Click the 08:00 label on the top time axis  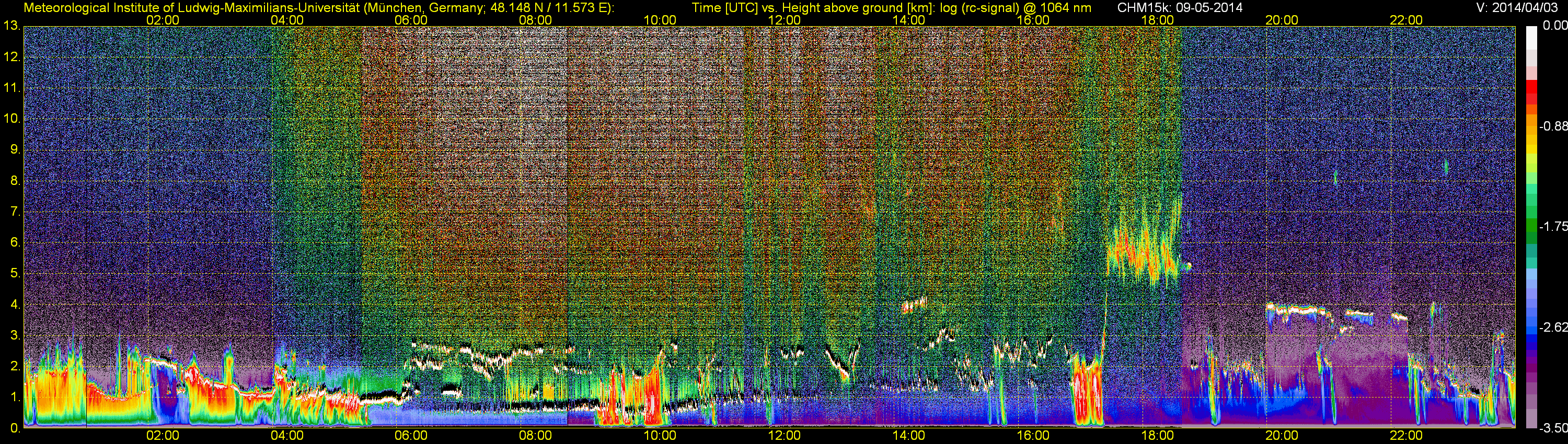(x=536, y=20)
